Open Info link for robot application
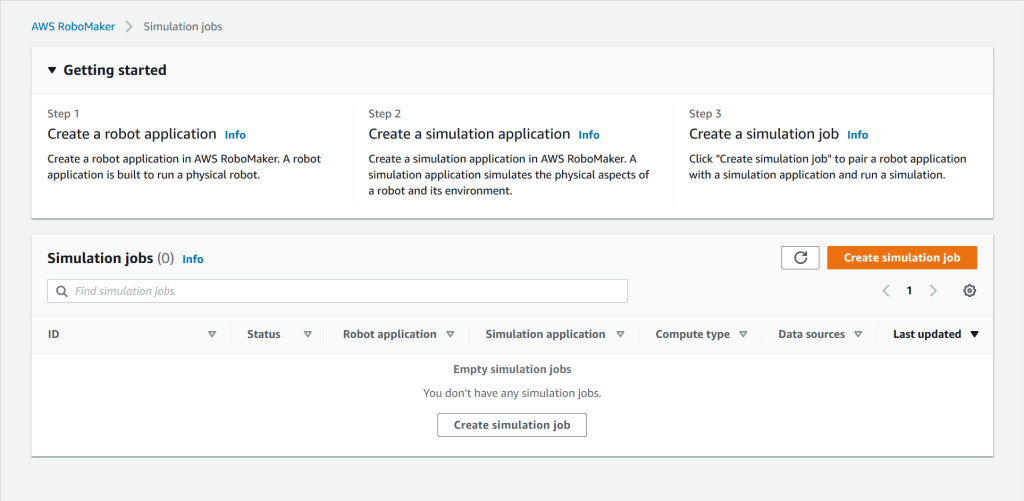The image size is (1024, 501). point(235,135)
